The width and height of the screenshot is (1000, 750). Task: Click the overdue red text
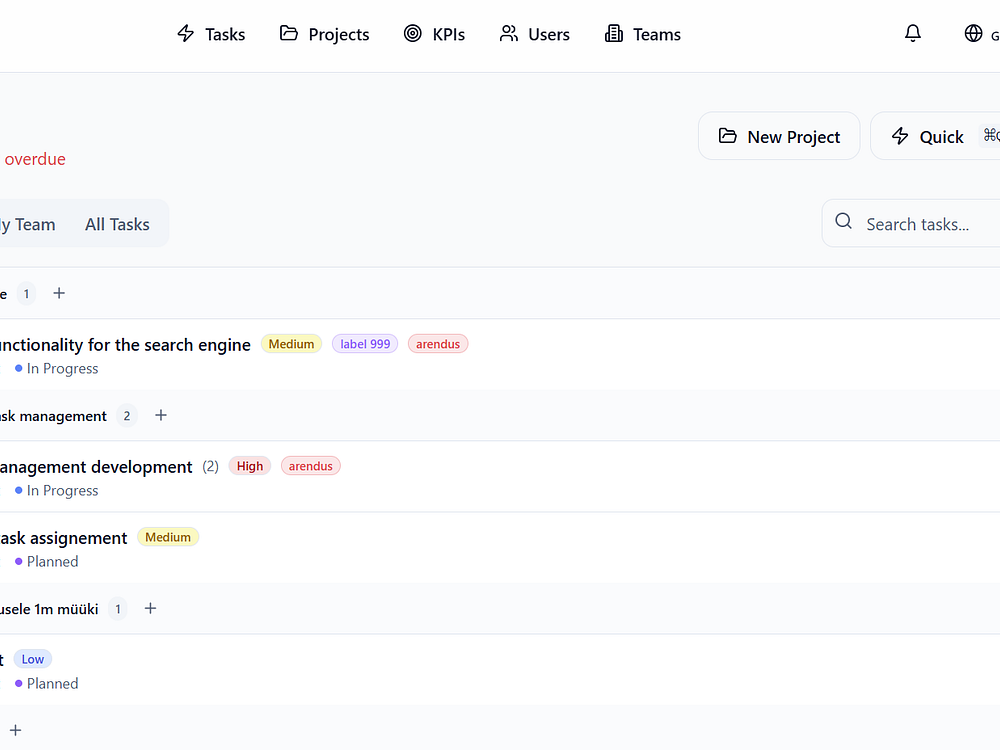[35, 159]
